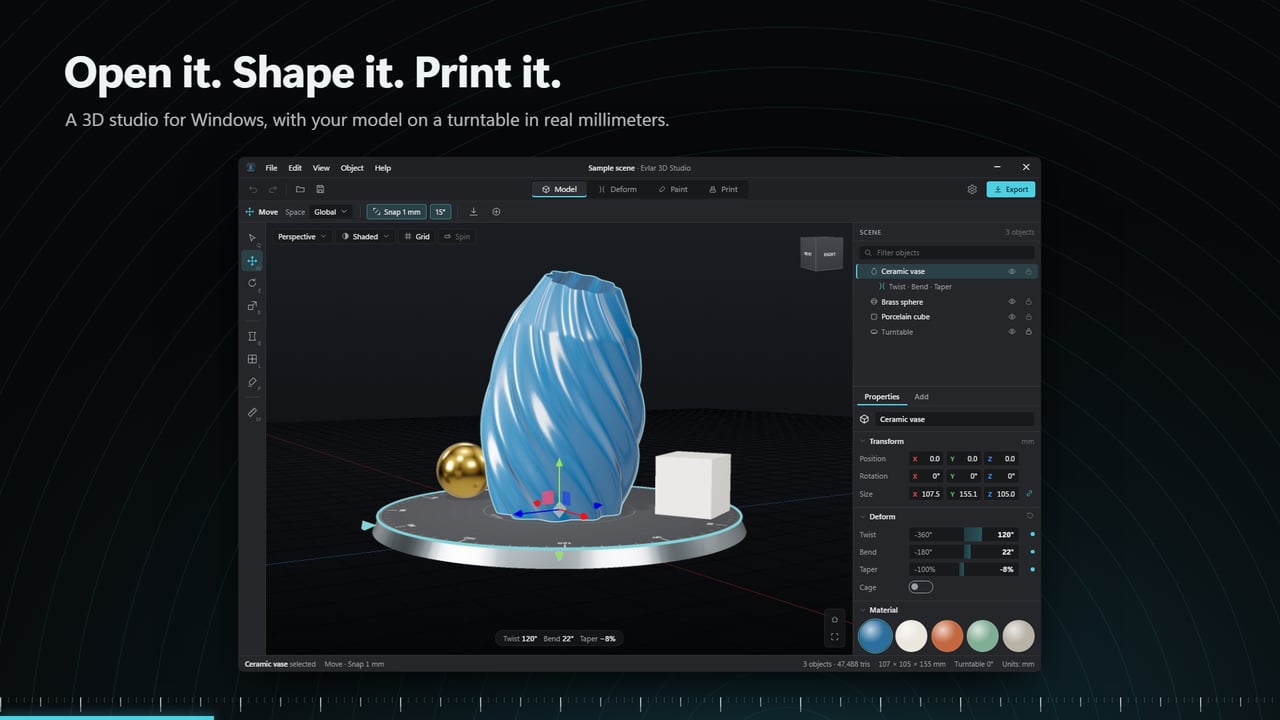This screenshot has height=720, width=1280.
Task: Click the home view button in viewport
Action: [x=835, y=619]
